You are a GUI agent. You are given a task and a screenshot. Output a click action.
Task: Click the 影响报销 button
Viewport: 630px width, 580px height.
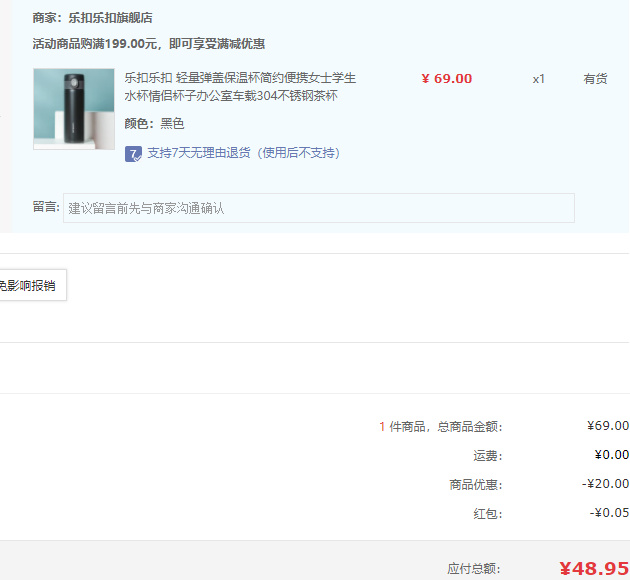click(x=30, y=285)
